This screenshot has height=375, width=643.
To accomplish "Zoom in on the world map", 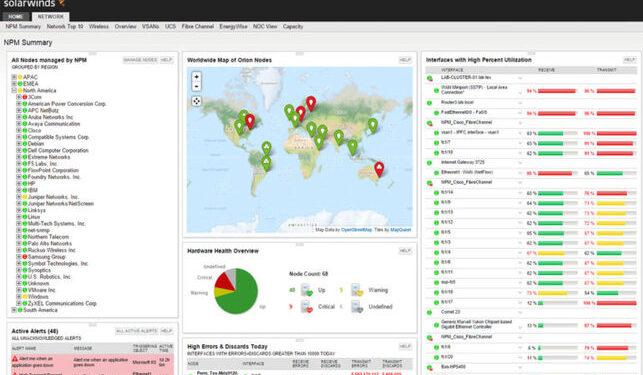I will [x=196, y=77].
